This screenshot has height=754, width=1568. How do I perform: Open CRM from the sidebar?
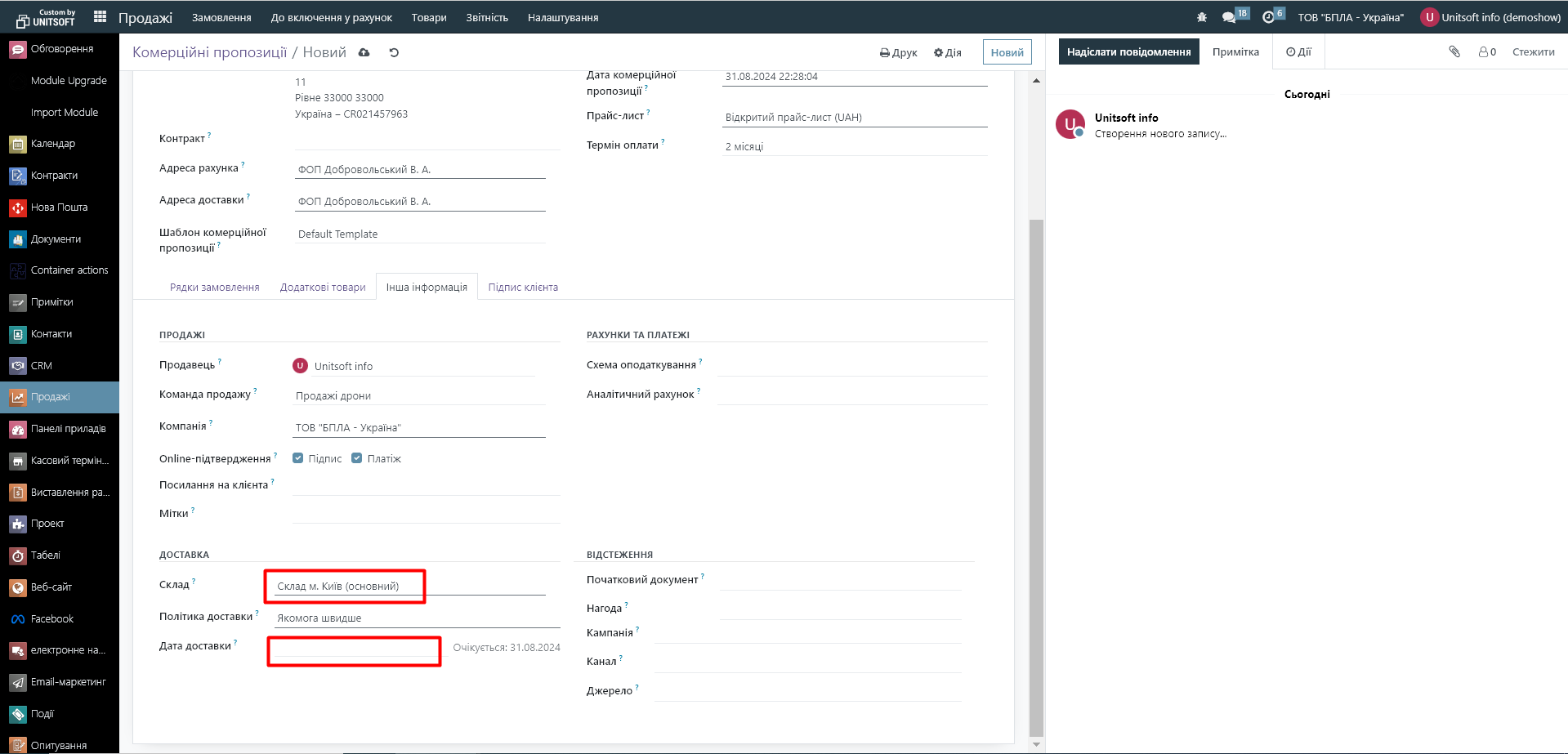coord(42,366)
